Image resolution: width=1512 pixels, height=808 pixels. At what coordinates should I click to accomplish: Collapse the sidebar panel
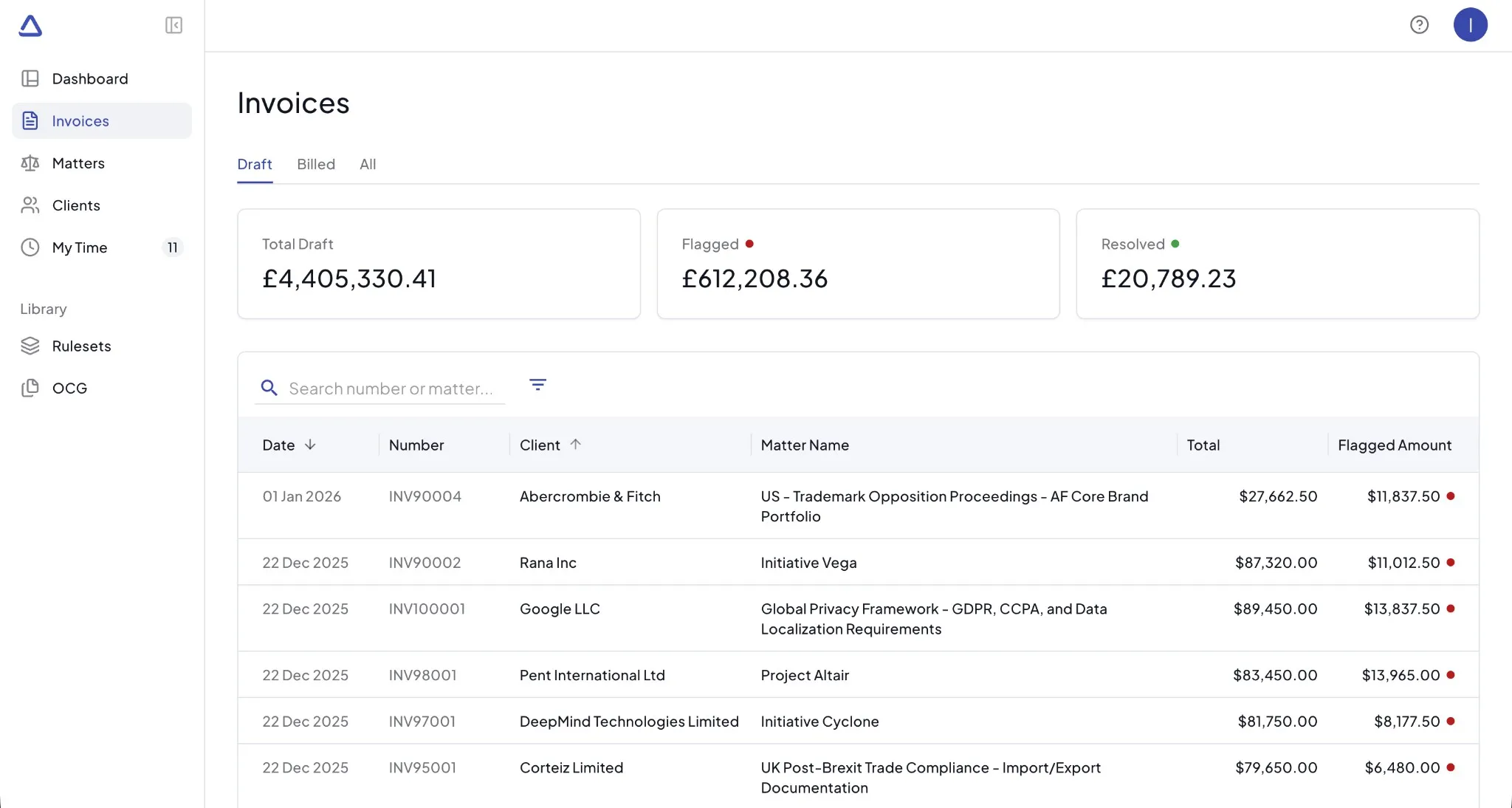(x=173, y=25)
